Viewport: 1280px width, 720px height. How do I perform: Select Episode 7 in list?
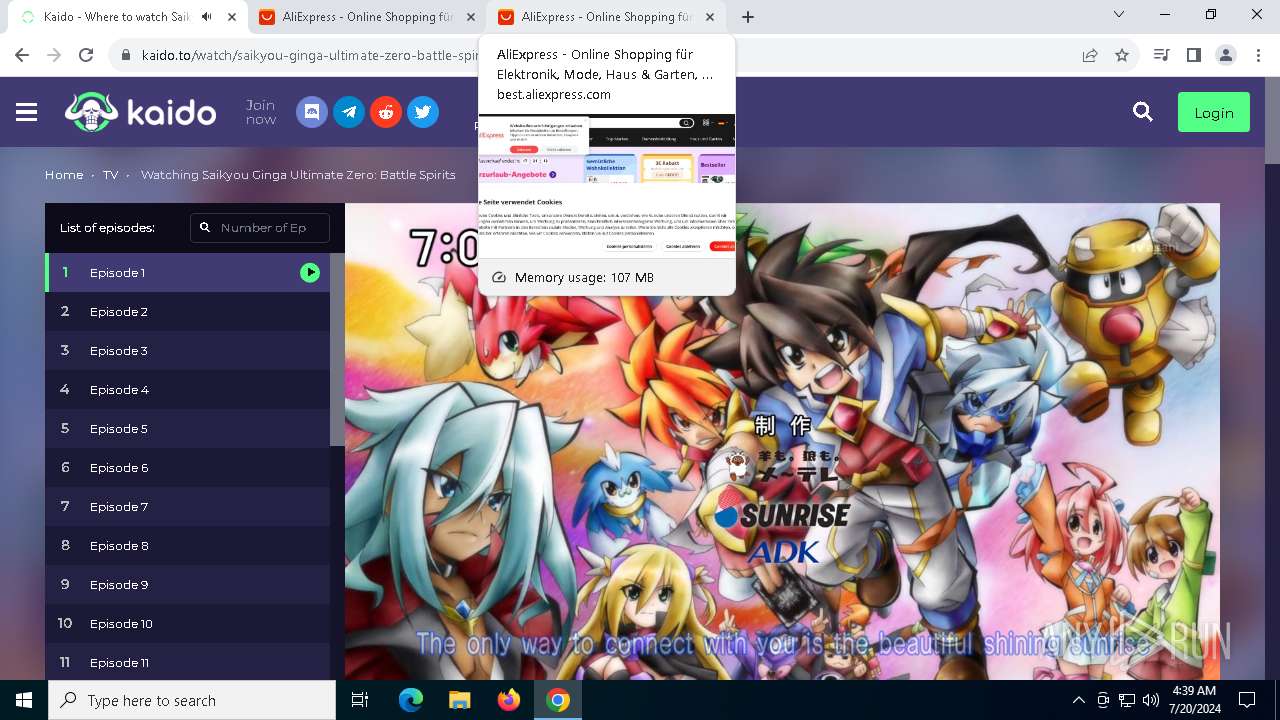[x=187, y=506]
